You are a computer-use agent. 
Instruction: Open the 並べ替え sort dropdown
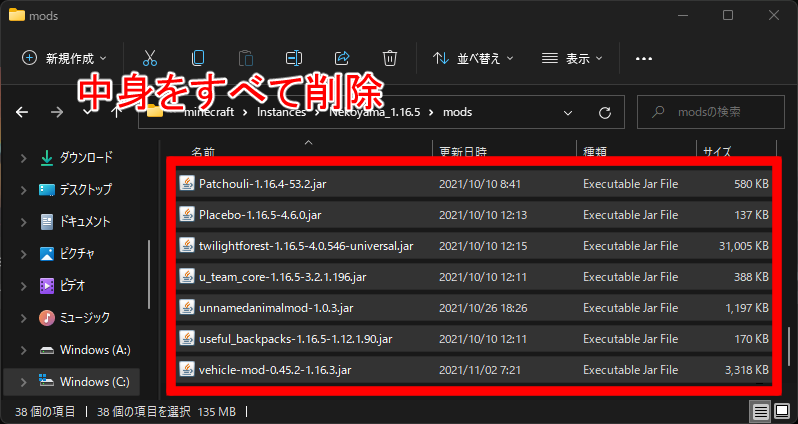click(x=473, y=59)
